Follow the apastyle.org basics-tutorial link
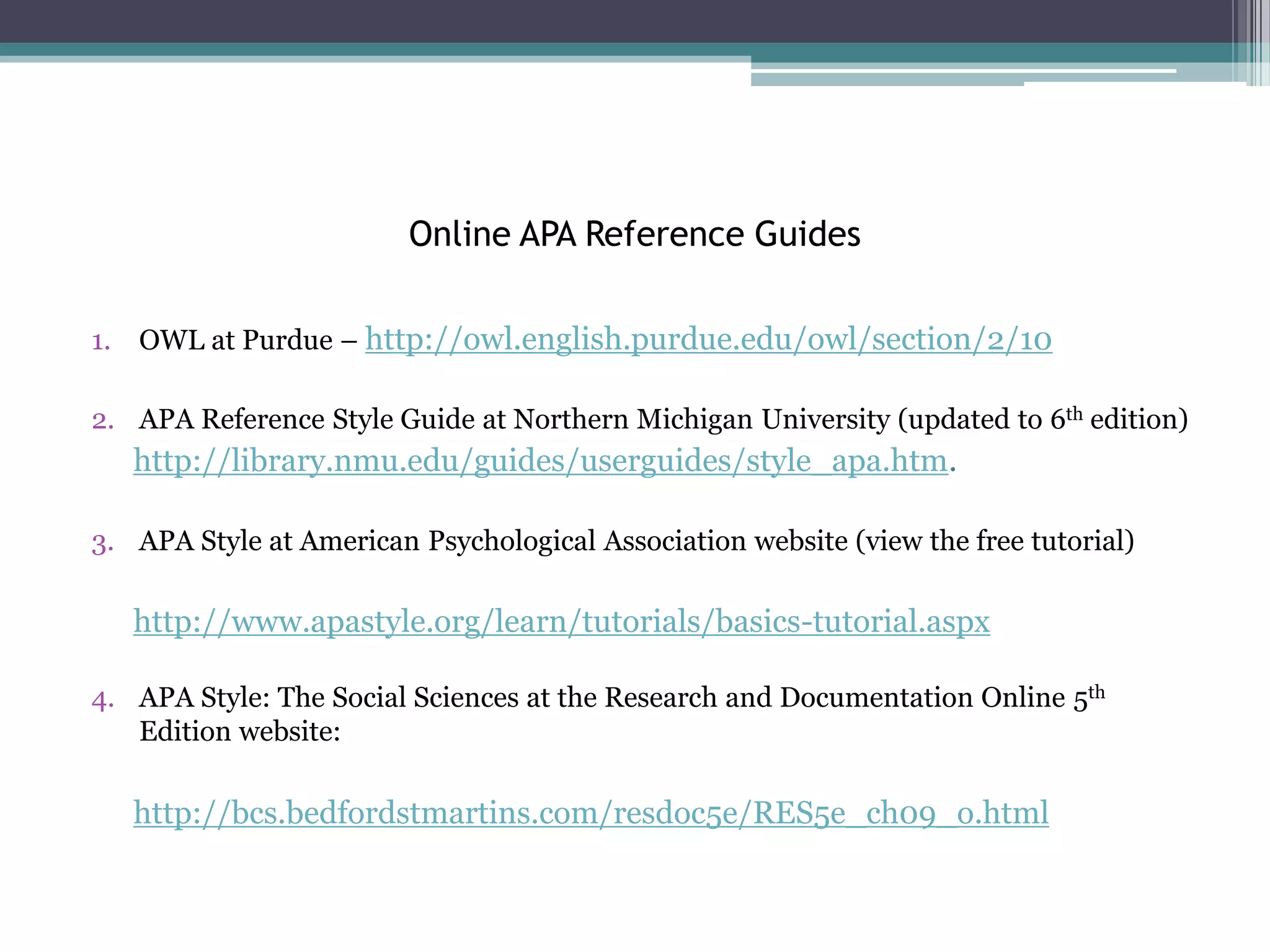Screen dimensions: 1270x952 [561, 621]
